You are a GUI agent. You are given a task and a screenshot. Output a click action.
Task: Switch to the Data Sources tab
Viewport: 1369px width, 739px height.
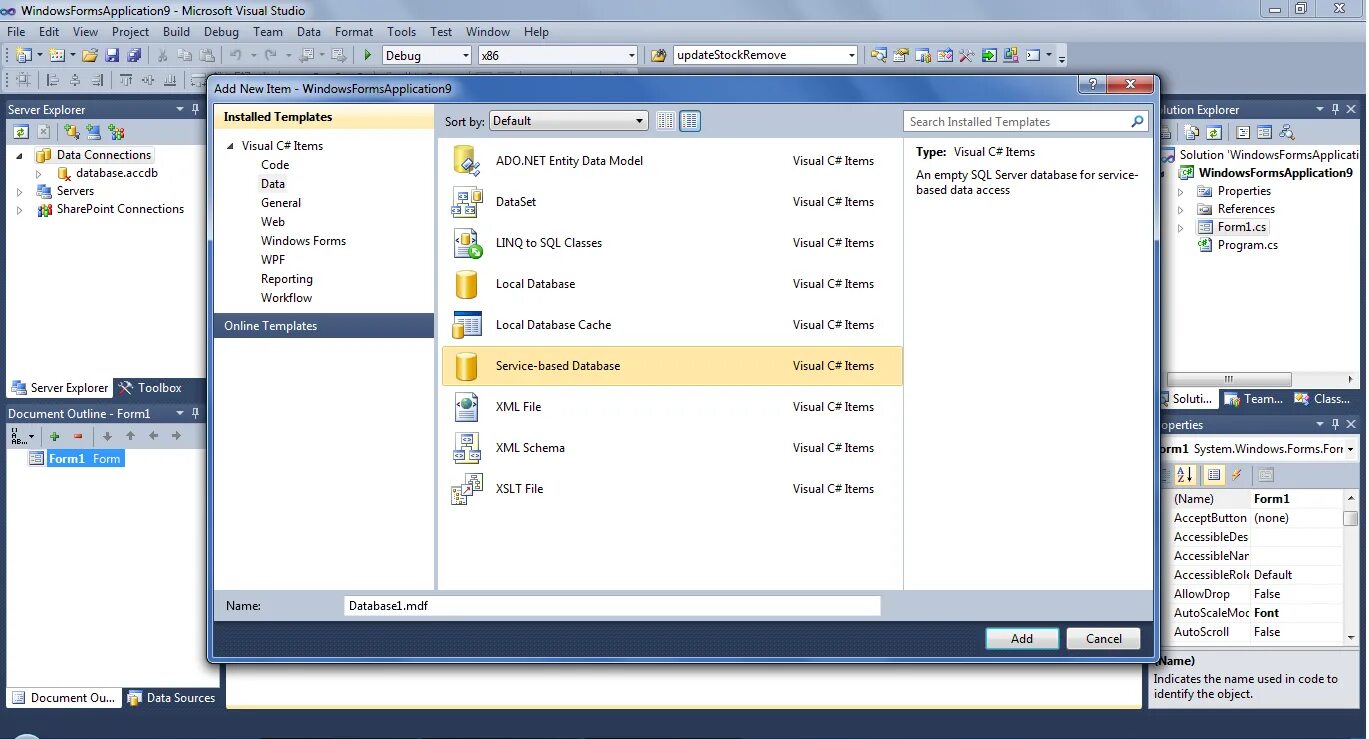pyautogui.click(x=171, y=698)
